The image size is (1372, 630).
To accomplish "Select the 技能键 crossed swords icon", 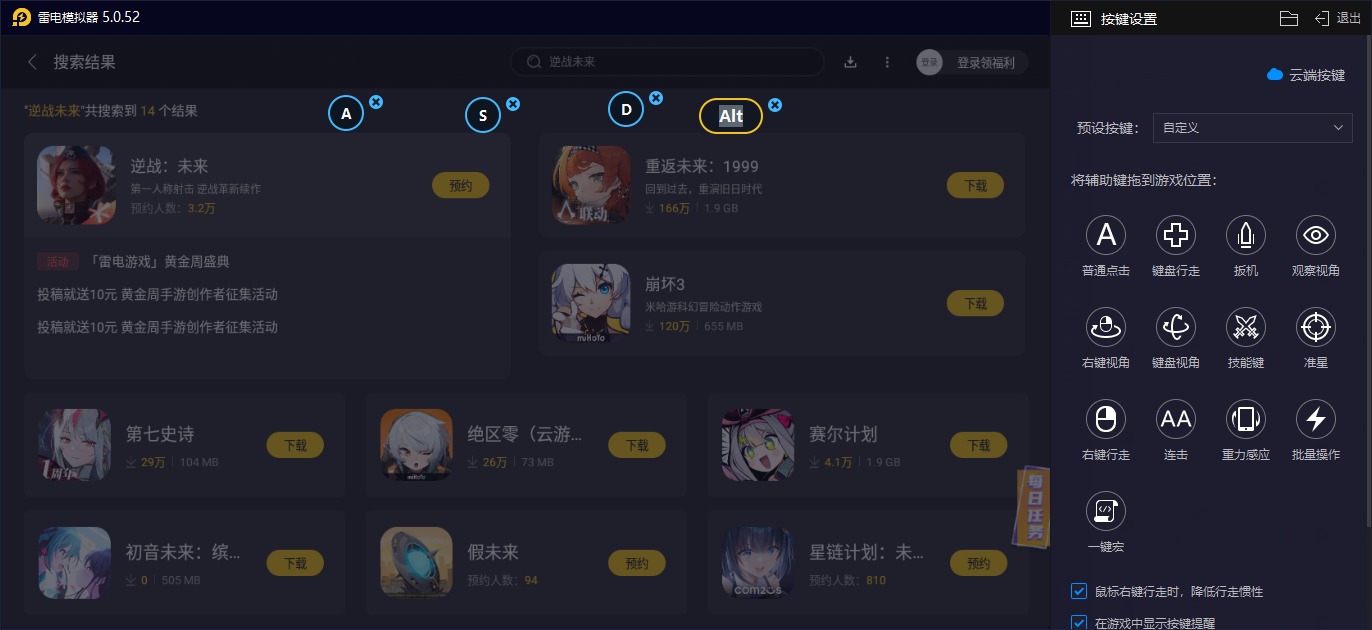I will click(1246, 327).
